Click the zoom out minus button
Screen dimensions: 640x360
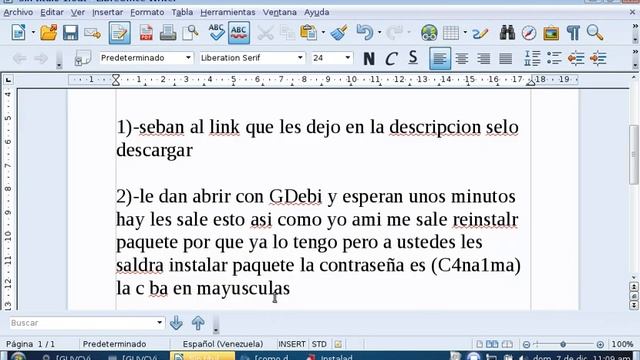pos(526,344)
